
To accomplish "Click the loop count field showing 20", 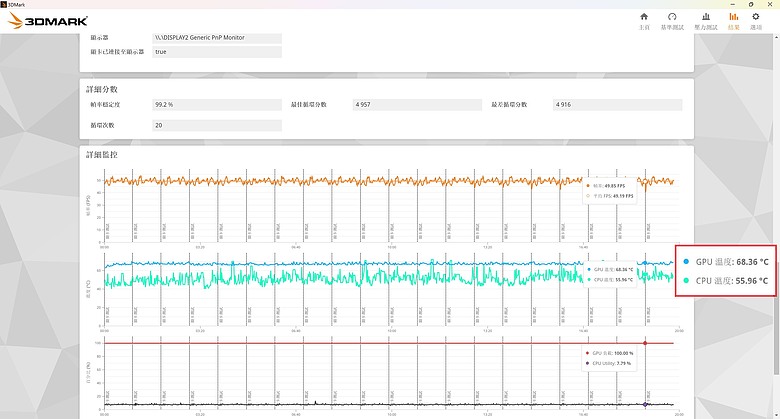I will pyautogui.click(x=217, y=125).
